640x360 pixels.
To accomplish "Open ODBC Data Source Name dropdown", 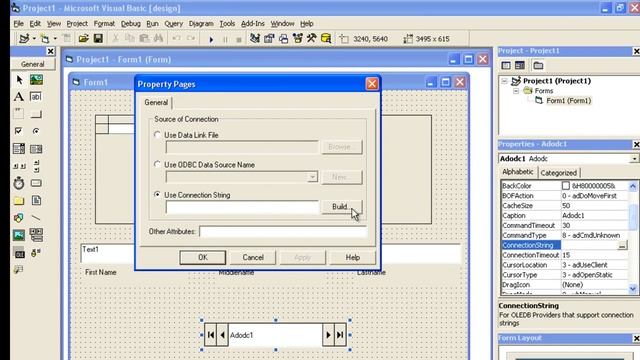I will click(312, 177).
